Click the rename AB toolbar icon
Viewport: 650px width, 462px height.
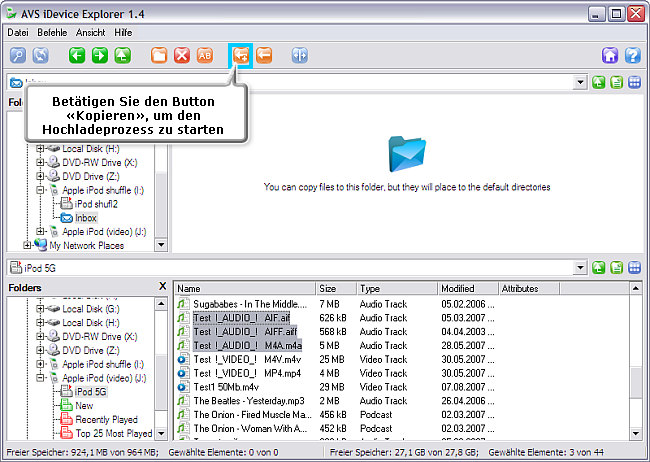205,55
